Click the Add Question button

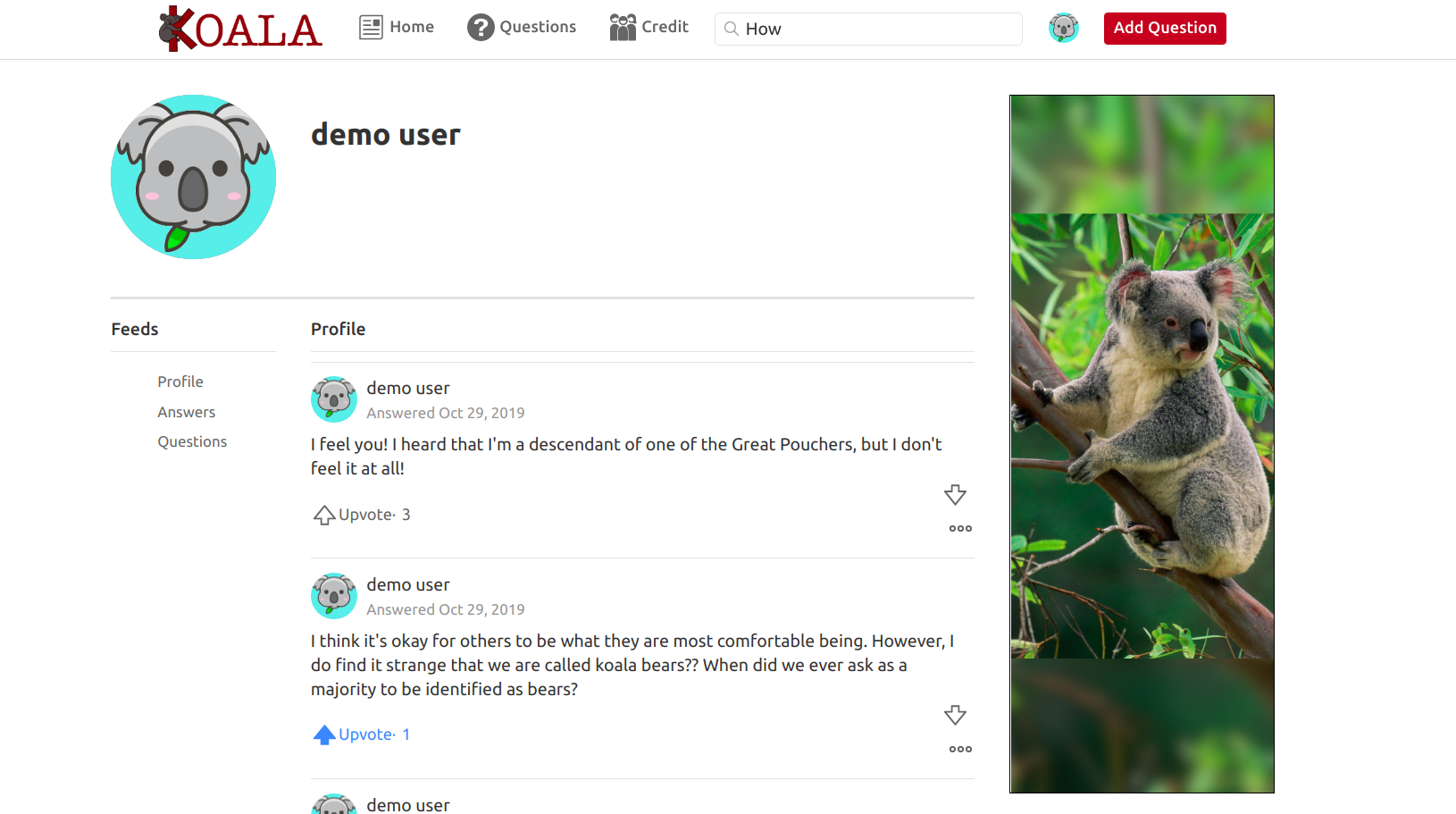(1165, 28)
